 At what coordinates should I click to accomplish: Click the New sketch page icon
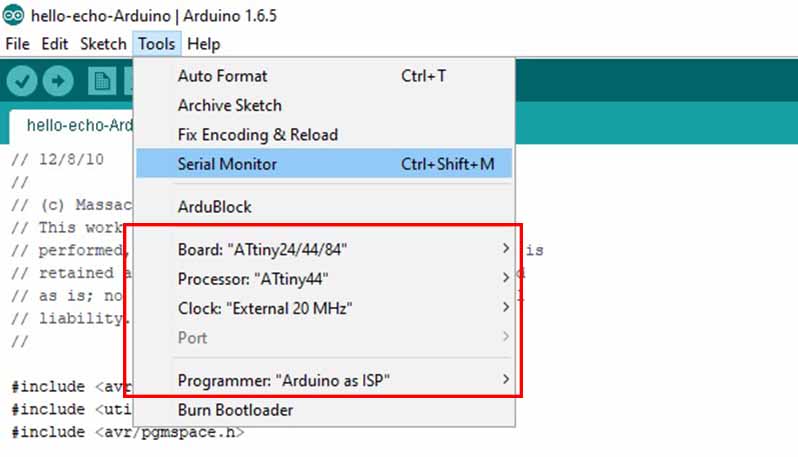pos(102,81)
